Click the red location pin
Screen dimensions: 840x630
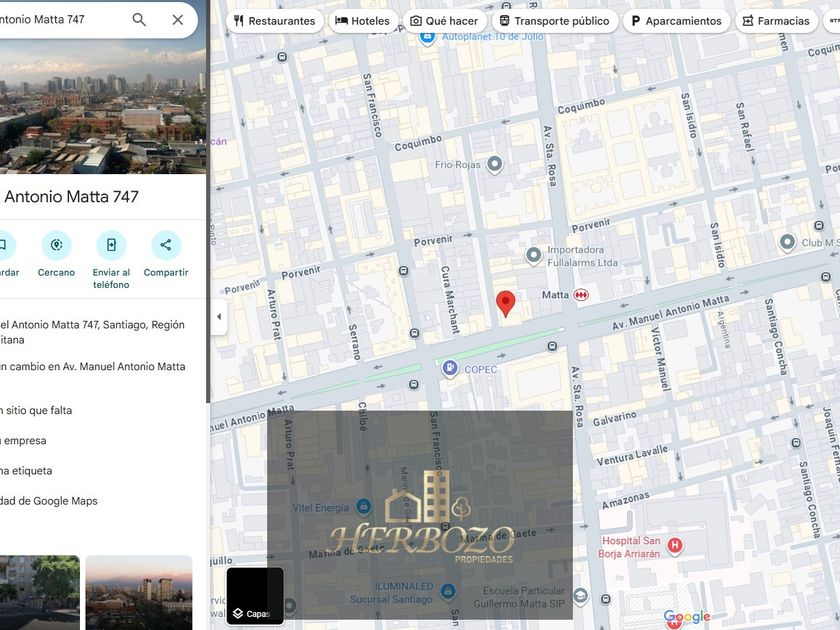click(x=505, y=304)
